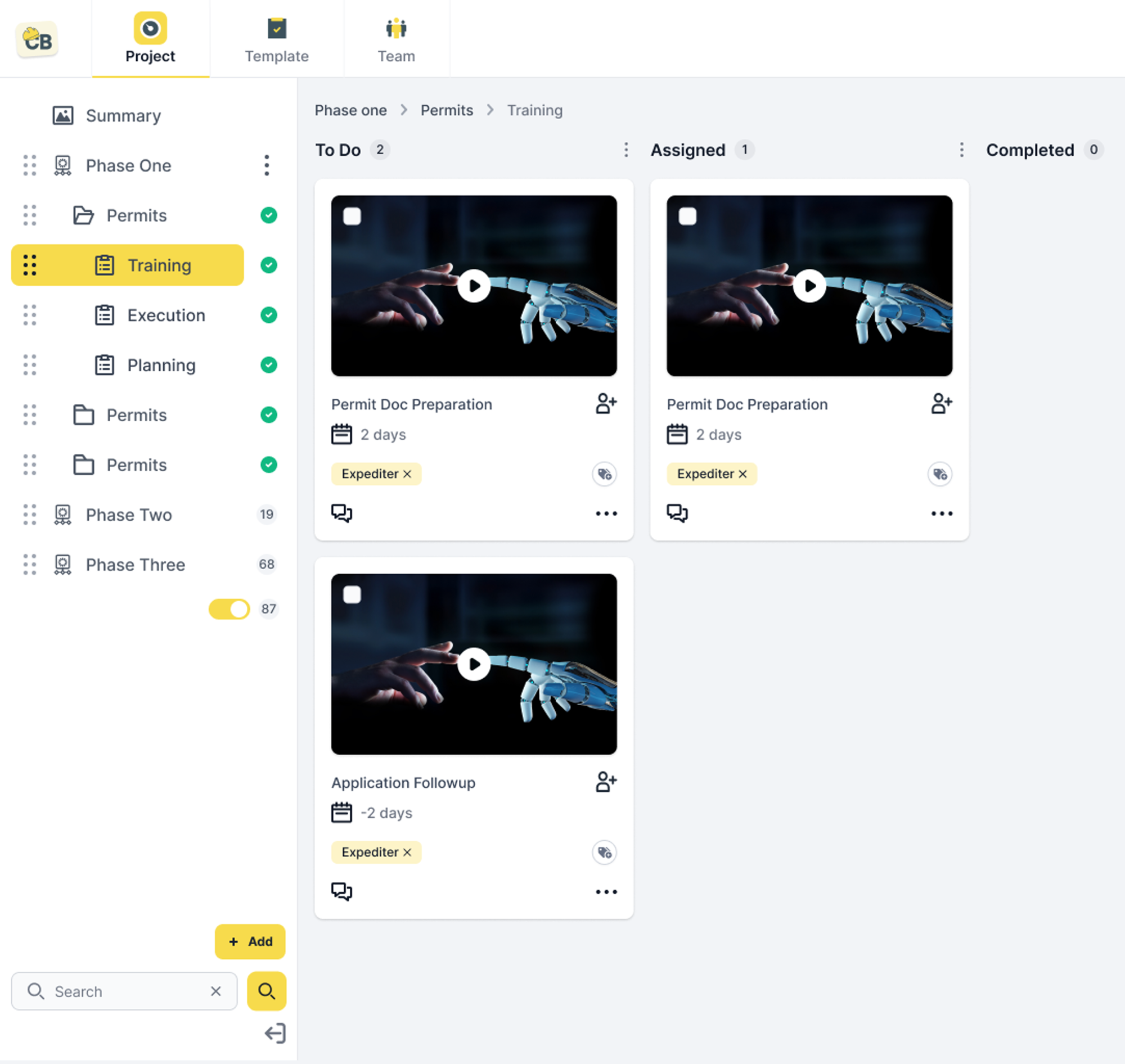Click assign-user icon on Assigned card
1125x1064 pixels.
[940, 403]
